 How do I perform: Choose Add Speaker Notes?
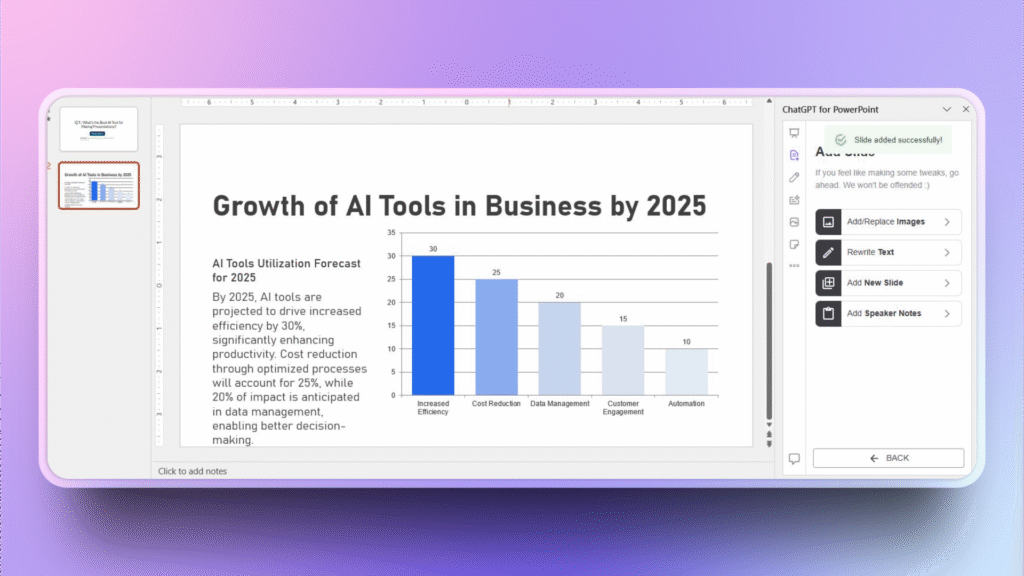tap(888, 313)
